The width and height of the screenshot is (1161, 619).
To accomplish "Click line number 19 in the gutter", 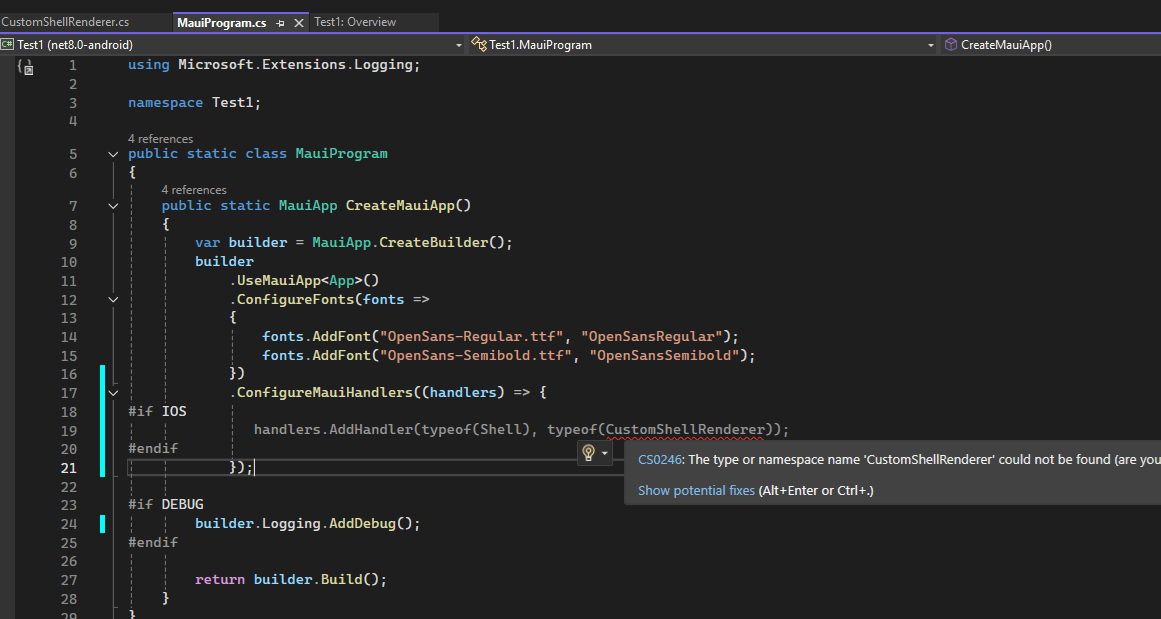I will 68,430.
